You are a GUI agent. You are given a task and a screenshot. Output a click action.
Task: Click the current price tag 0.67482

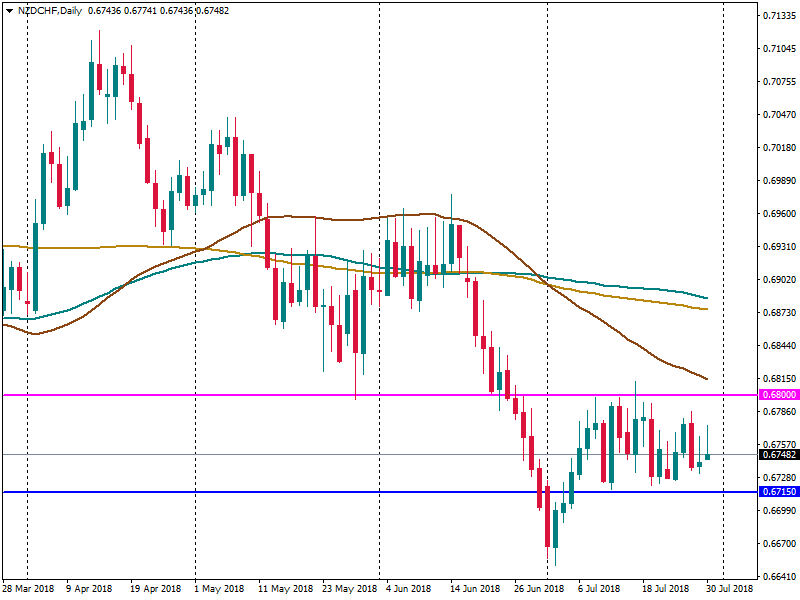(x=777, y=455)
